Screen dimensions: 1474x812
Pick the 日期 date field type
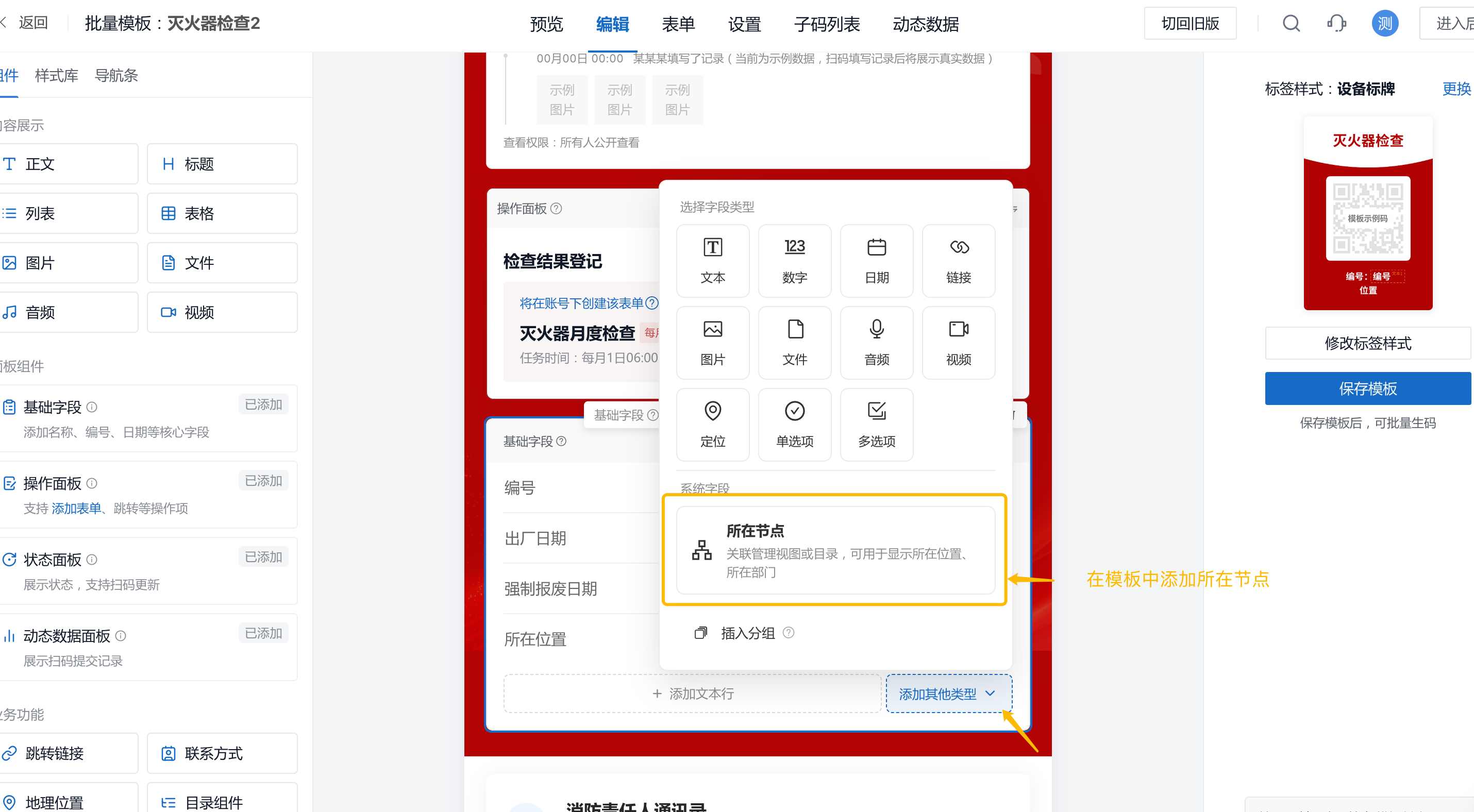(x=876, y=261)
